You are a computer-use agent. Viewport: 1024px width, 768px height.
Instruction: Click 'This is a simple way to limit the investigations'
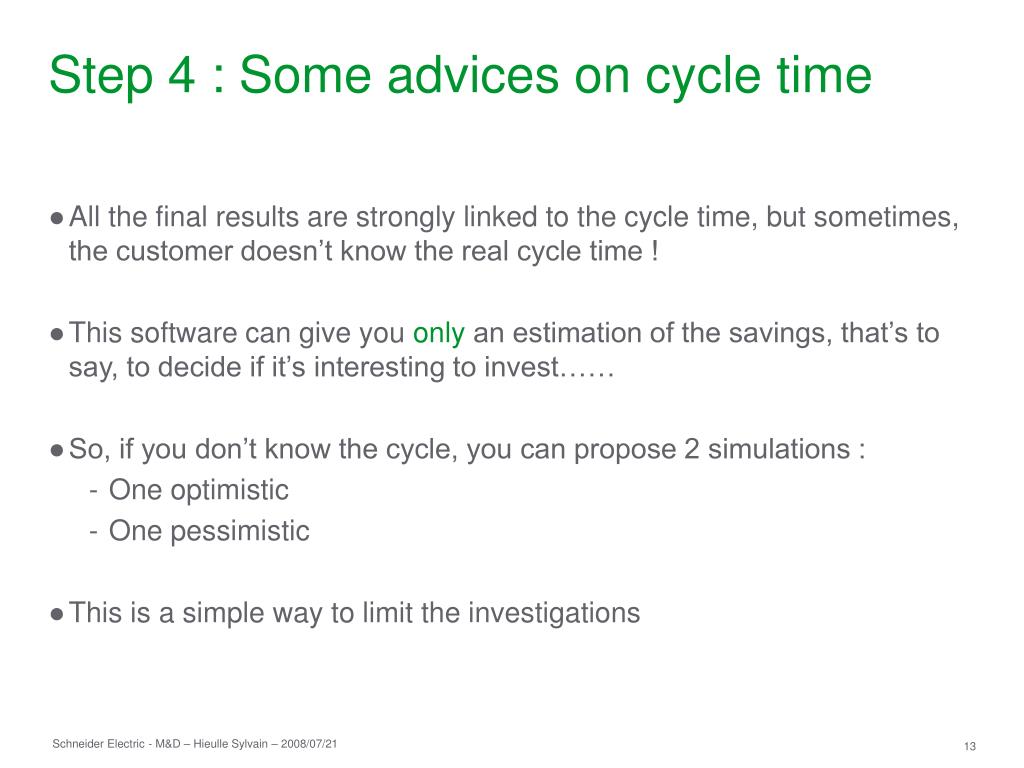click(x=355, y=614)
